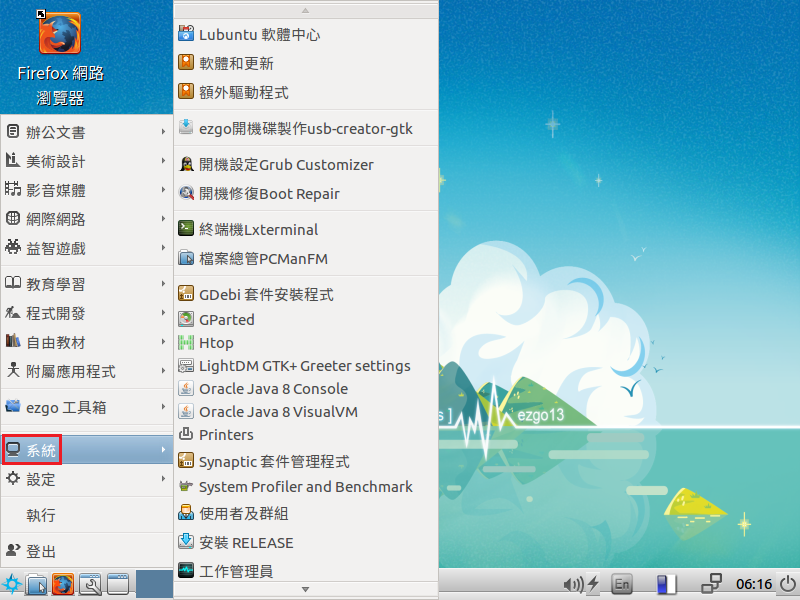Click the network connection tray icon
This screenshot has height=600, width=800.
(x=712, y=584)
